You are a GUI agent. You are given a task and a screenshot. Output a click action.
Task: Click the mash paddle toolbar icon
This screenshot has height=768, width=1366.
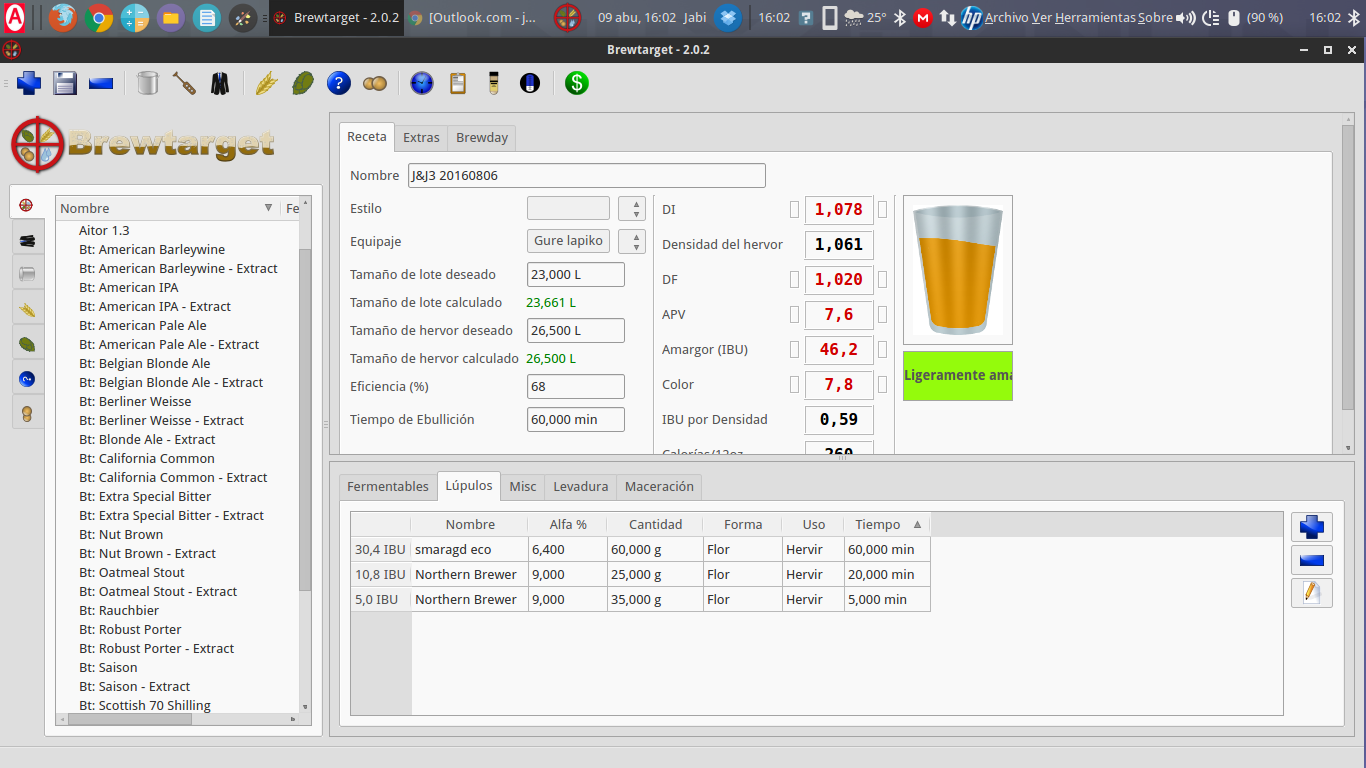click(x=184, y=84)
